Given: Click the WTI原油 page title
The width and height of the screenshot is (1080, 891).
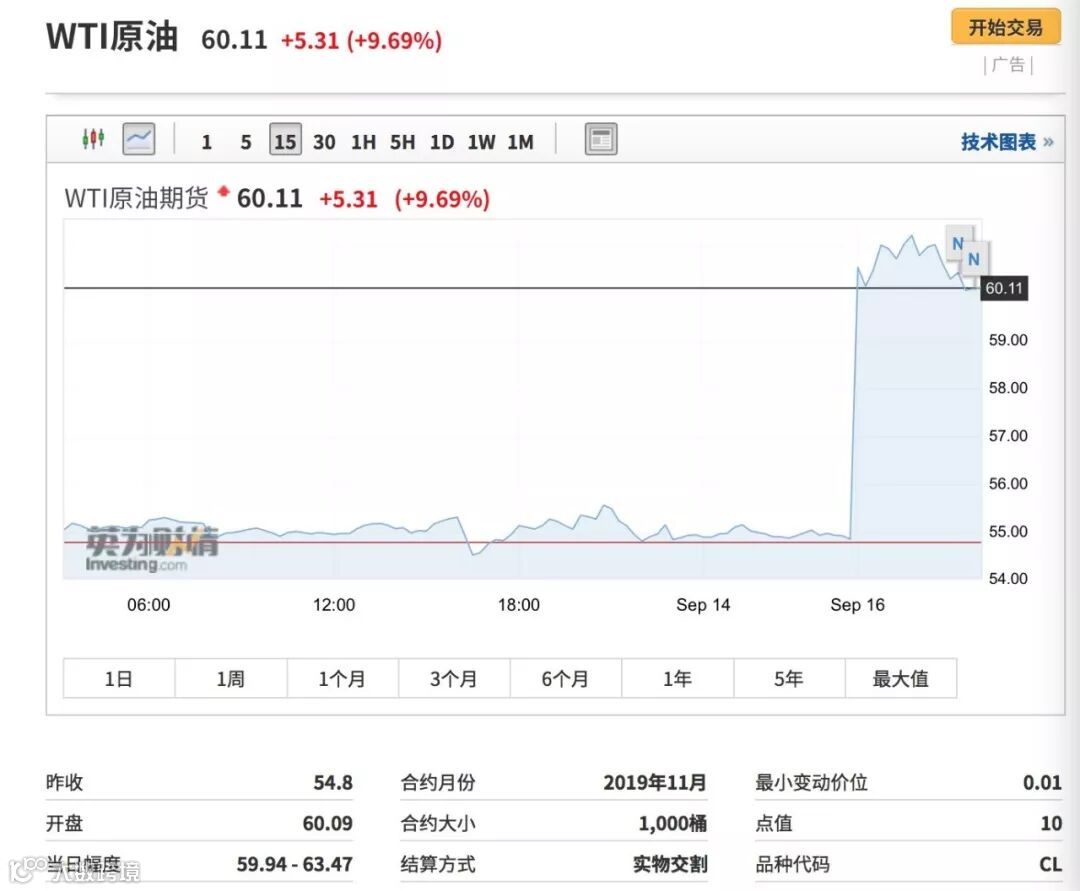Looking at the screenshot, I should point(112,36).
